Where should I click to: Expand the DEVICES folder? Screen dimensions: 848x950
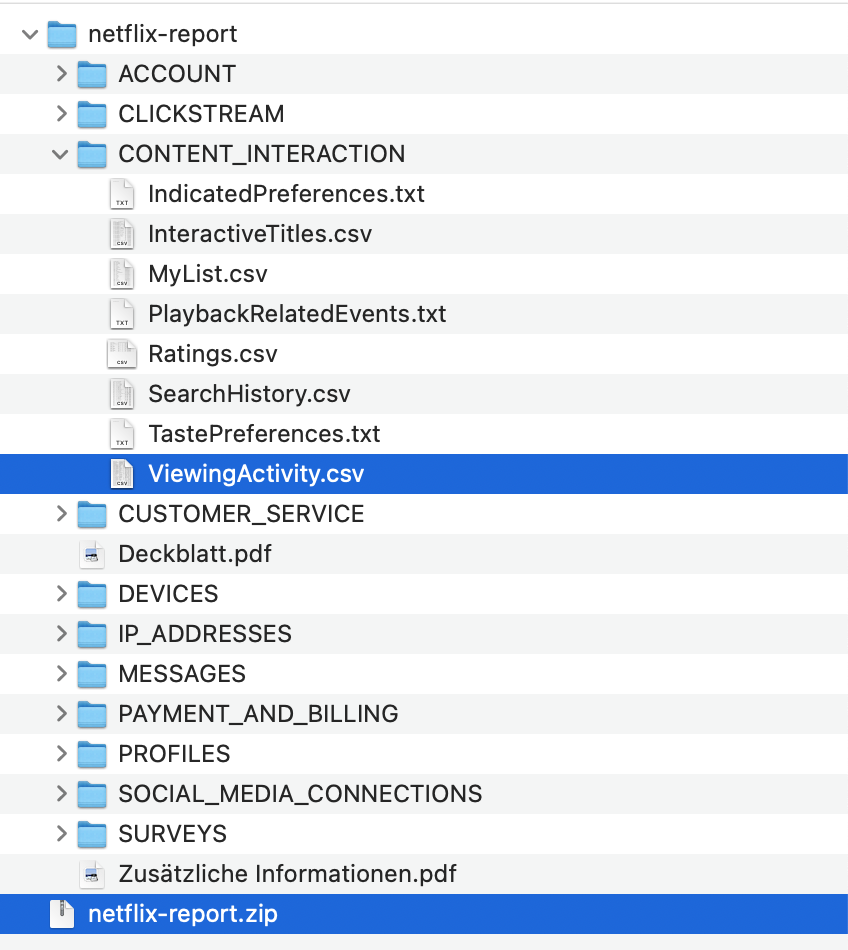pyautogui.click(x=63, y=594)
